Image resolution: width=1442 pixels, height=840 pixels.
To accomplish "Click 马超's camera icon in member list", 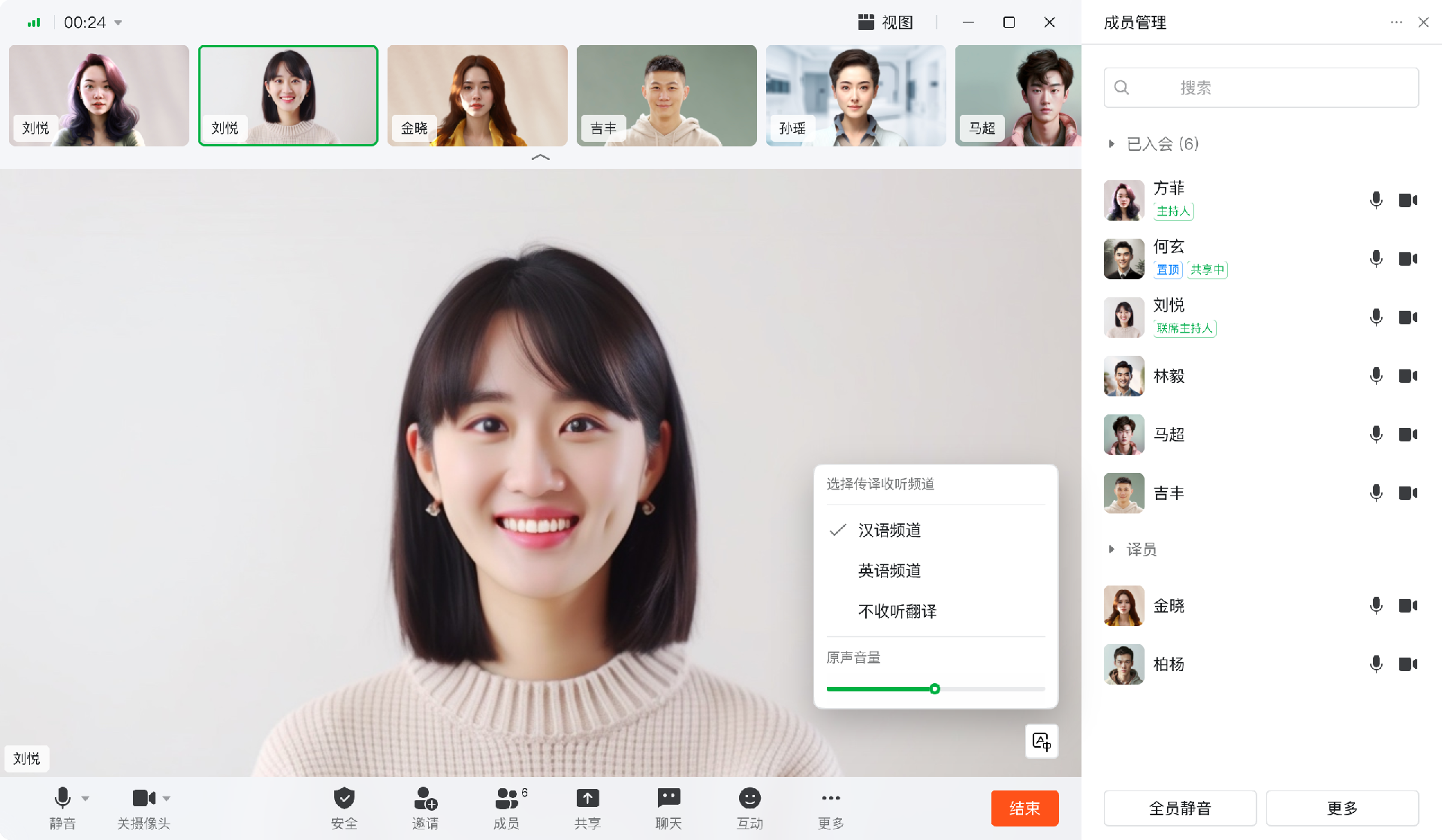I will click(1408, 434).
